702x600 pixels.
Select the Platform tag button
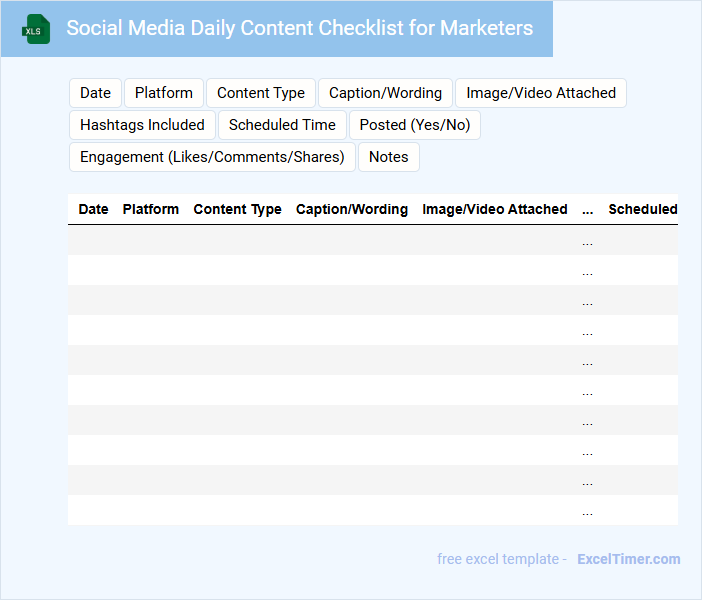(164, 93)
